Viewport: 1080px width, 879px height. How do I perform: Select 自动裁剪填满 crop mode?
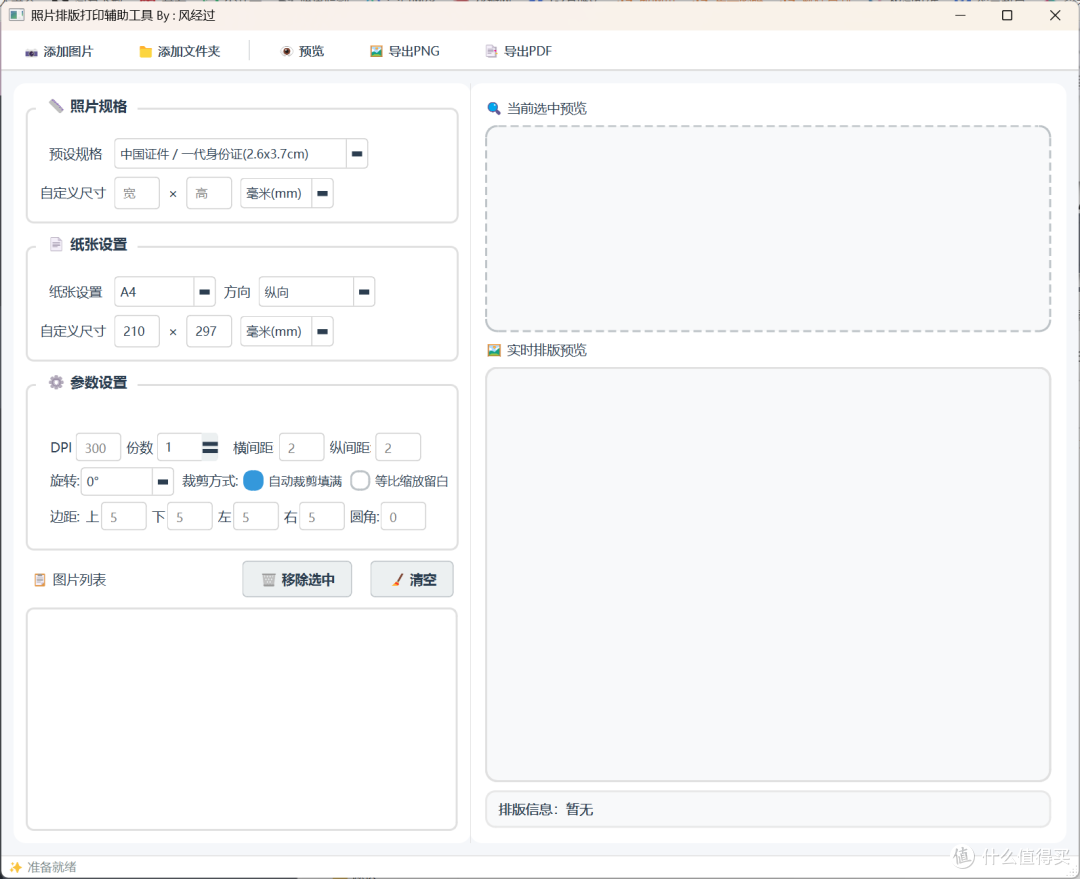(x=253, y=481)
